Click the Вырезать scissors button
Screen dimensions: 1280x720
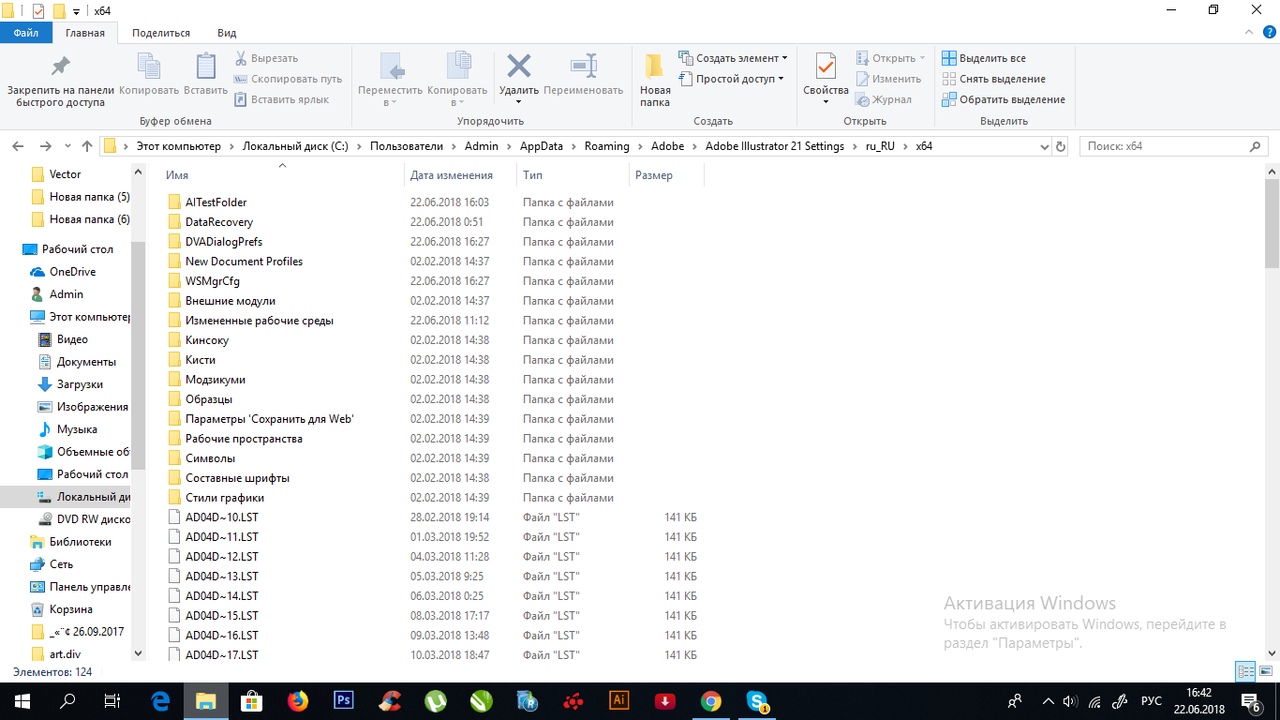pos(266,58)
